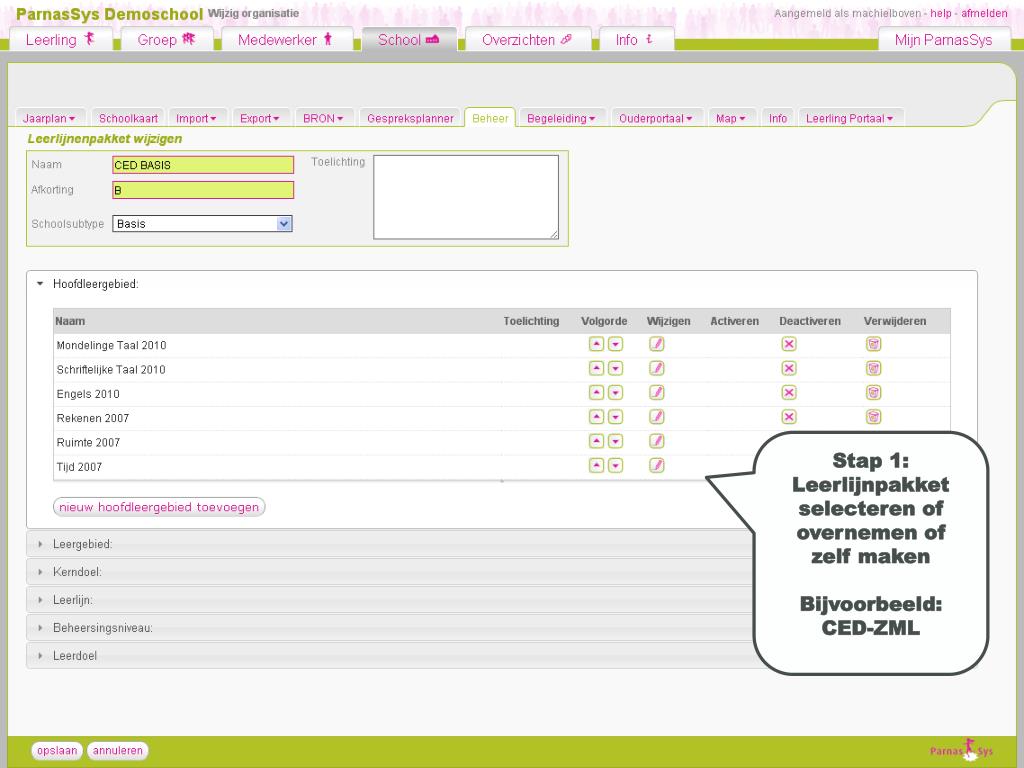This screenshot has width=1024, height=768.
Task: Open the Export dropdown menu
Action: [259, 118]
